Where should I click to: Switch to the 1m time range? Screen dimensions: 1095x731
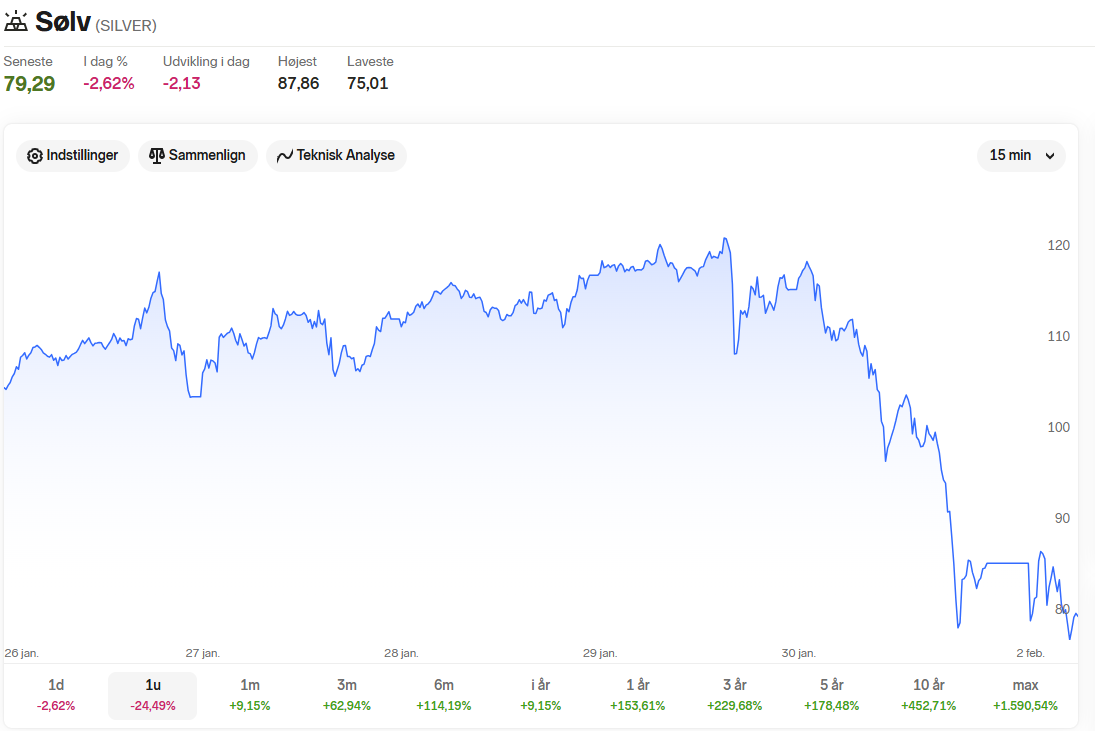coord(249,695)
